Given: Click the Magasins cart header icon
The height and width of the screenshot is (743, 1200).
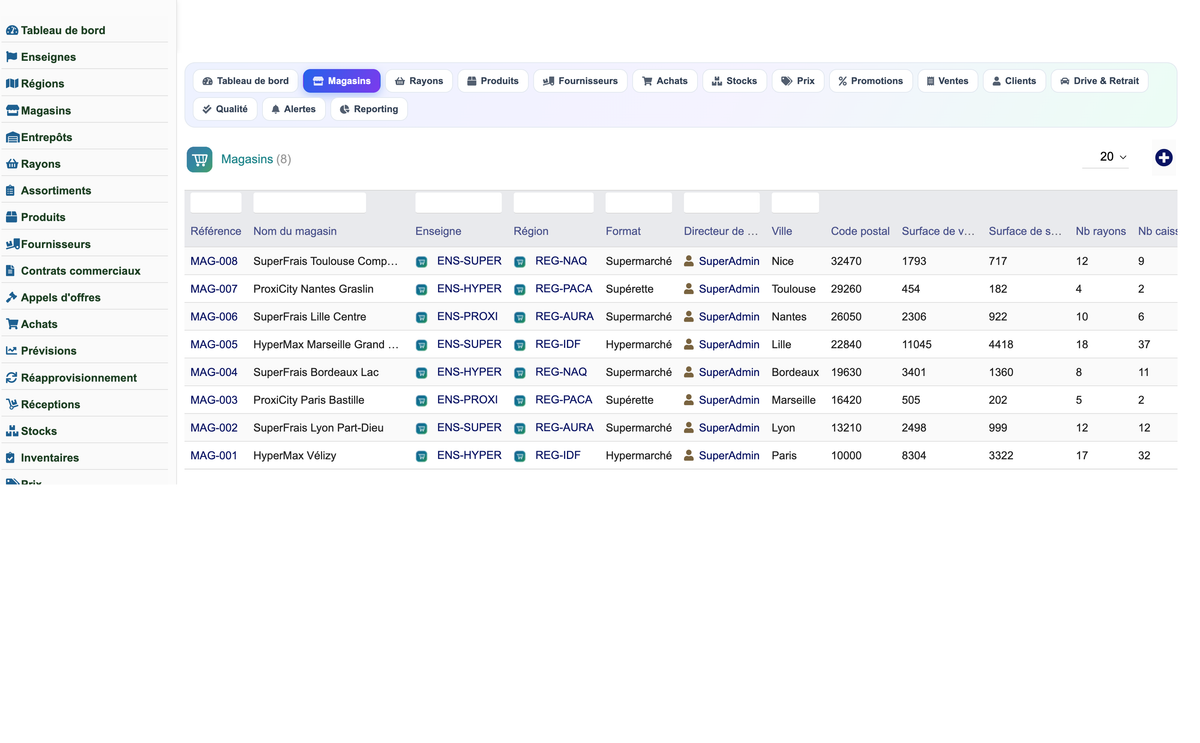Looking at the screenshot, I should 200,159.
